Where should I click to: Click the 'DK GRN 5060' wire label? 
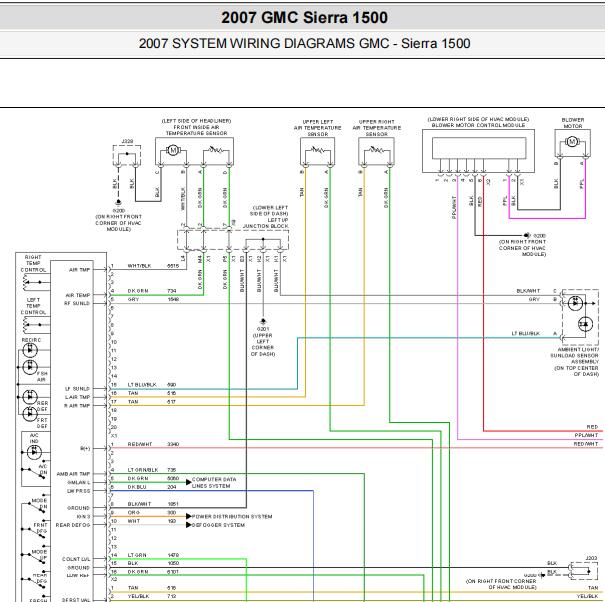point(153,479)
